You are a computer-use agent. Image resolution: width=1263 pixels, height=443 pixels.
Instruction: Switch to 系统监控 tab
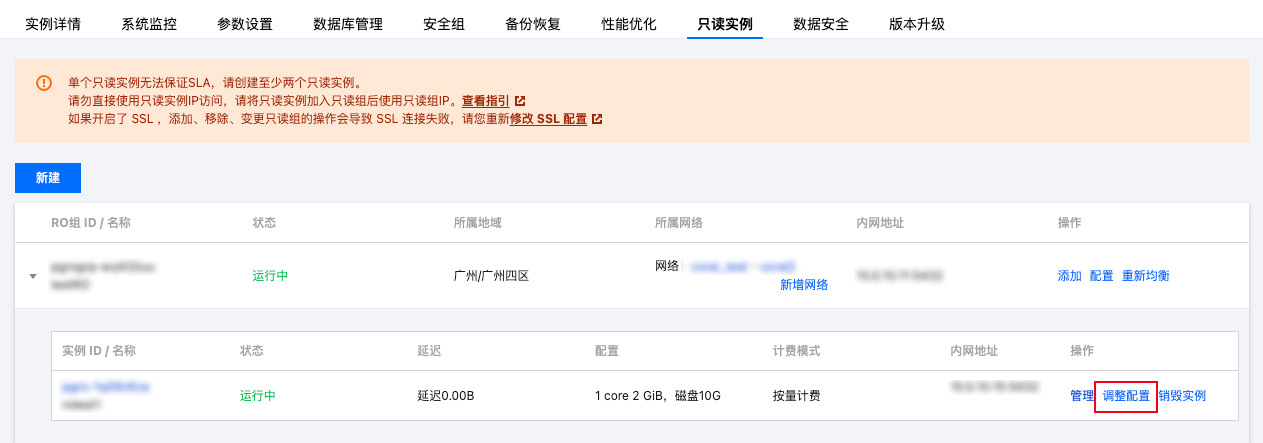tap(149, 24)
